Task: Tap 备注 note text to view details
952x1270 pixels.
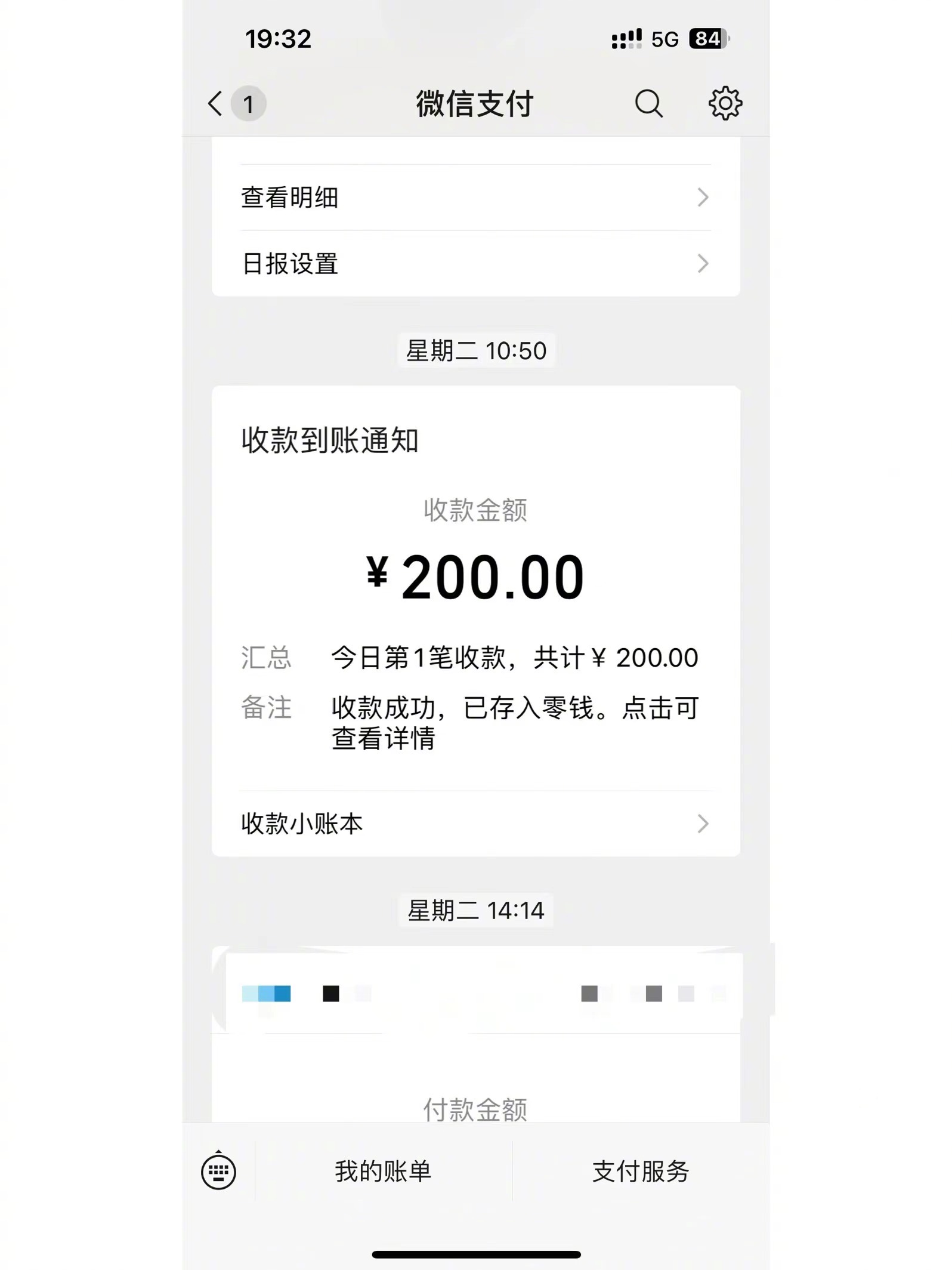Action: tap(515, 723)
